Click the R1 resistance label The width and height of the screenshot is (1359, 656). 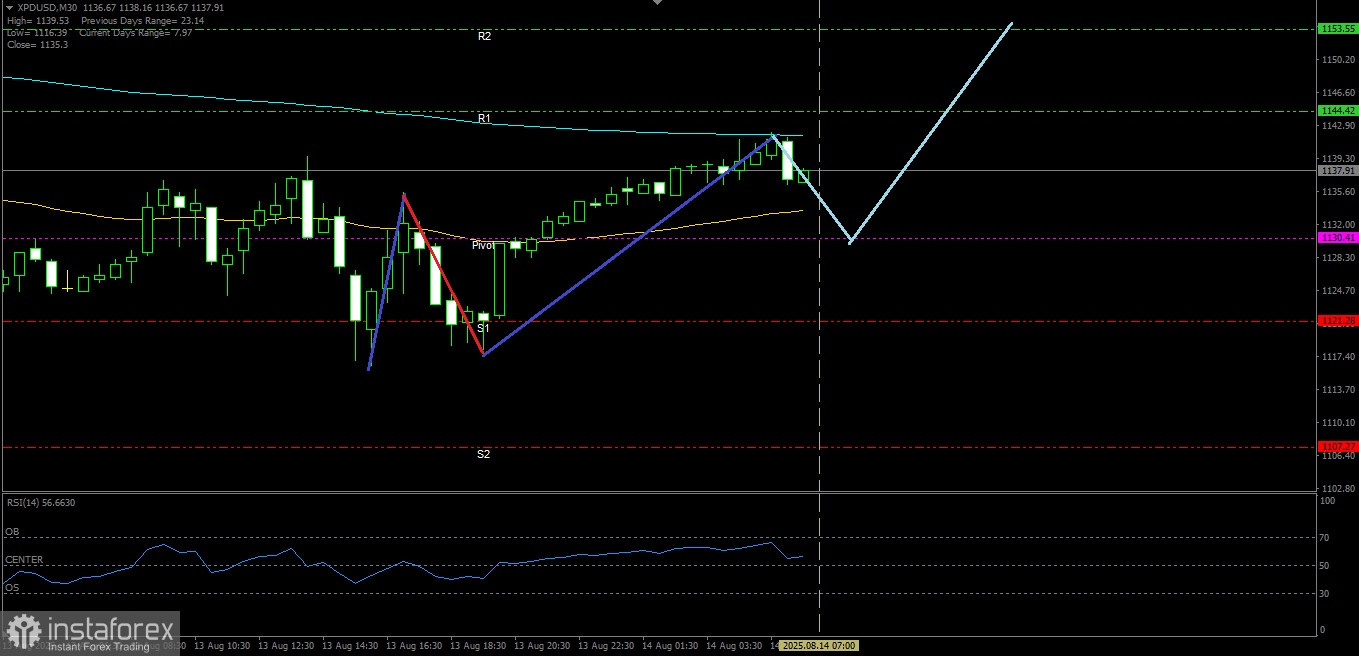click(x=484, y=118)
